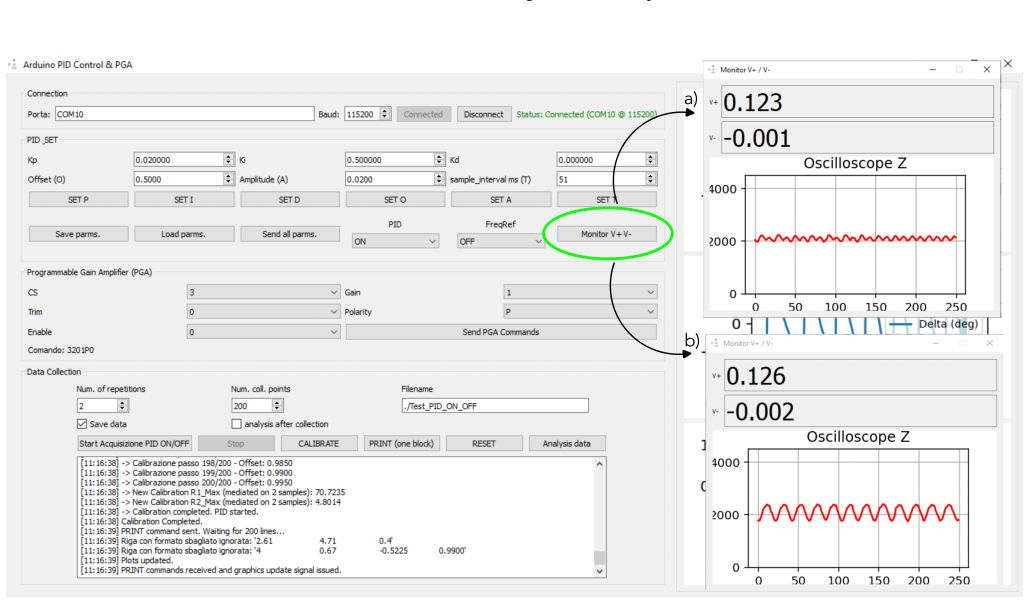Click the Stop button
This screenshot has height=603, width=1029.
pyautogui.click(x=236, y=444)
